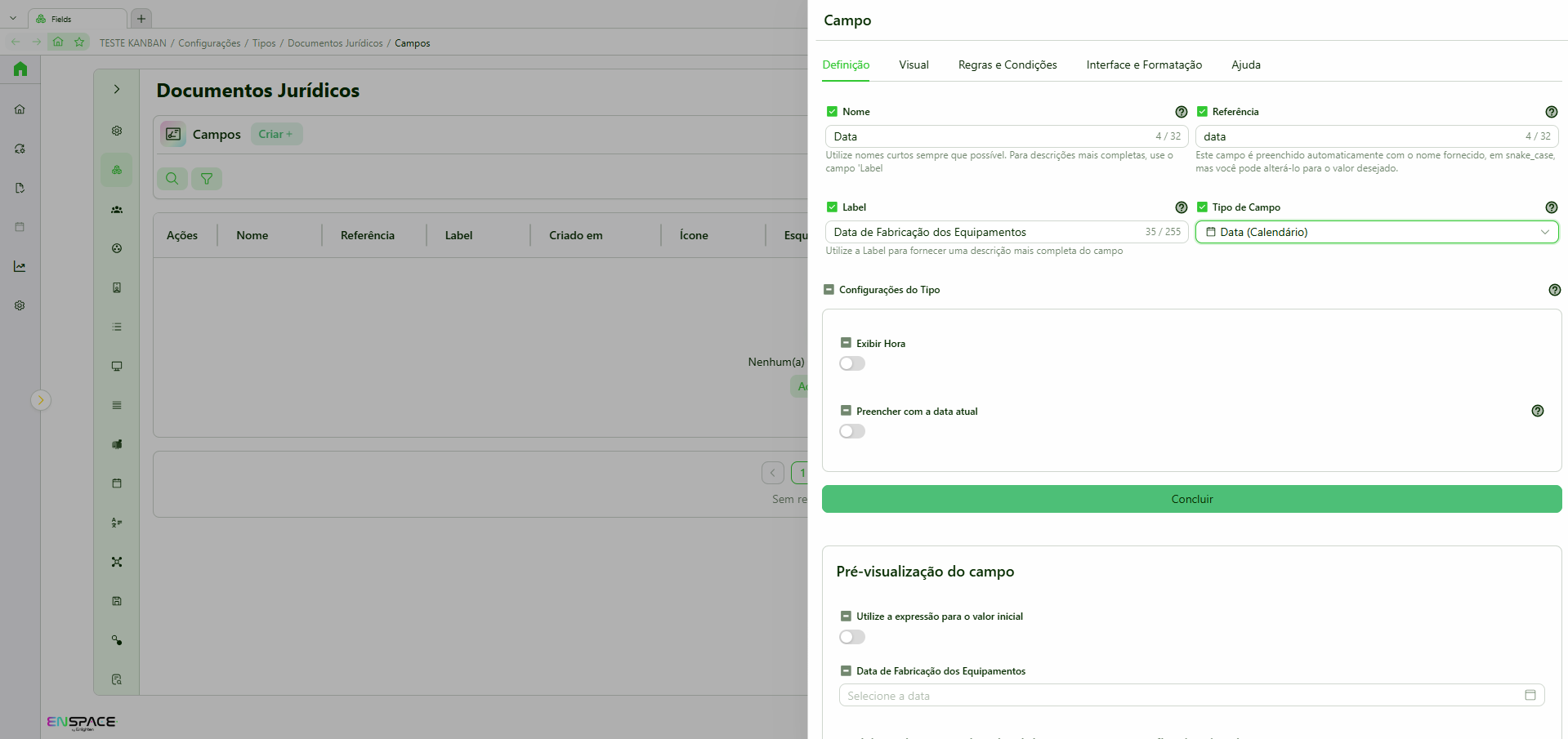Viewport: 1568px width, 739px height.
Task: Switch to Regras e Condições tab
Action: (1007, 65)
